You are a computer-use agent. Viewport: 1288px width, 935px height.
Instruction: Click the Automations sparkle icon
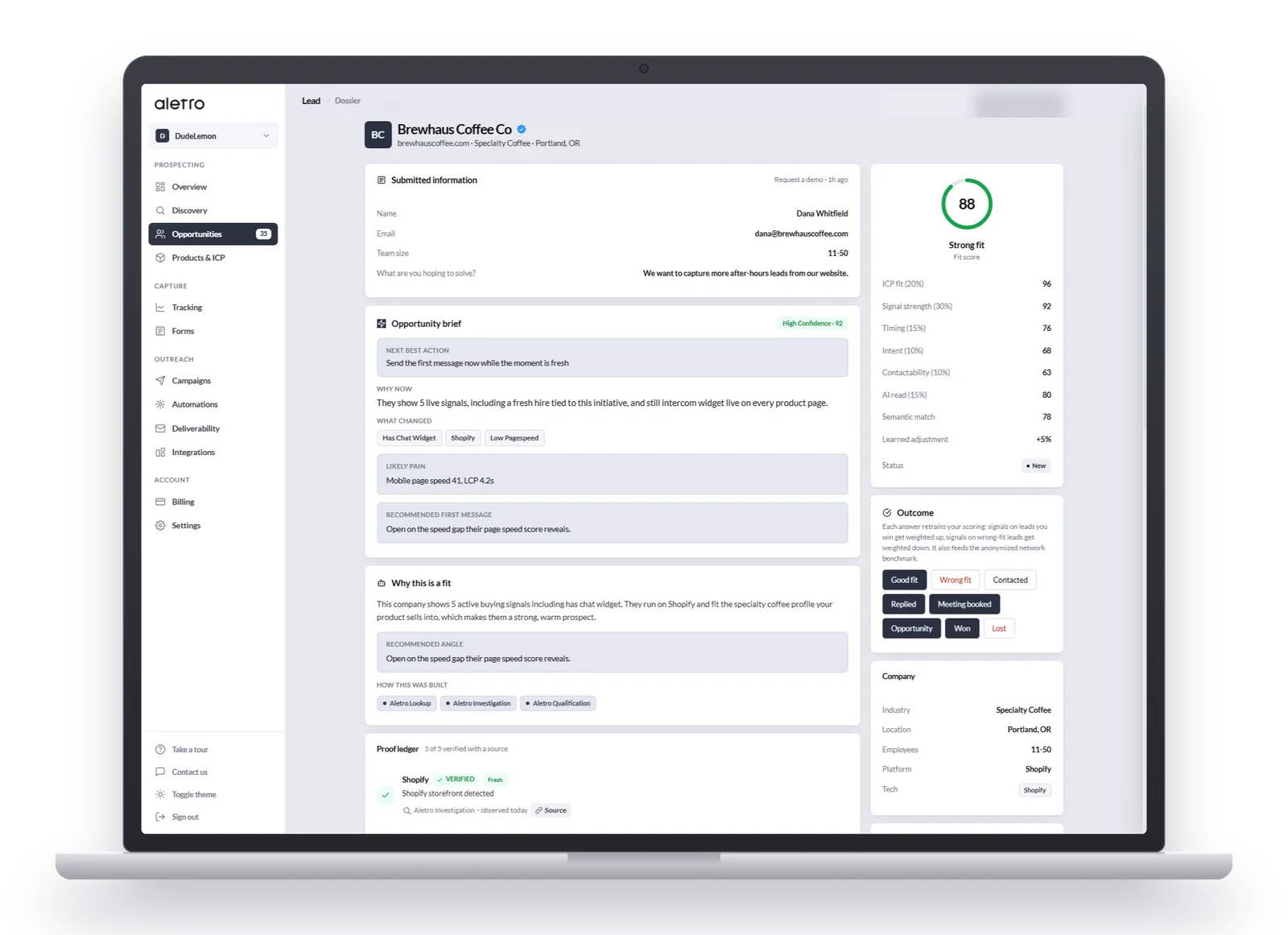click(x=160, y=404)
